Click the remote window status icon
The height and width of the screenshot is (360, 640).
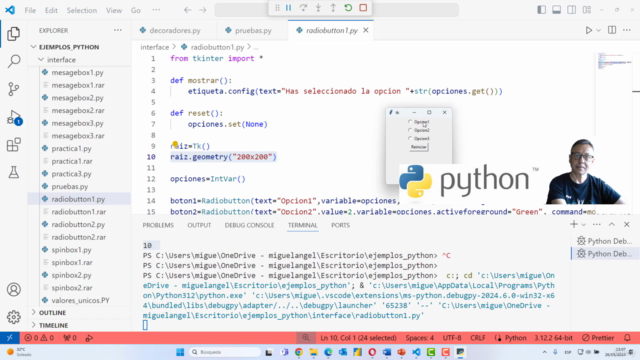tap(10, 338)
